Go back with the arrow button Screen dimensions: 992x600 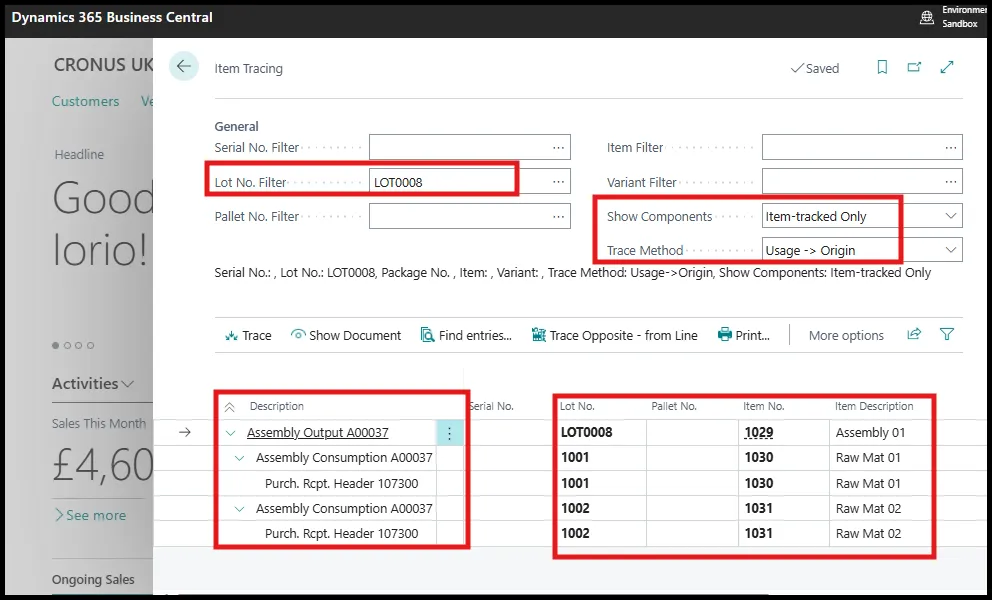[183, 66]
